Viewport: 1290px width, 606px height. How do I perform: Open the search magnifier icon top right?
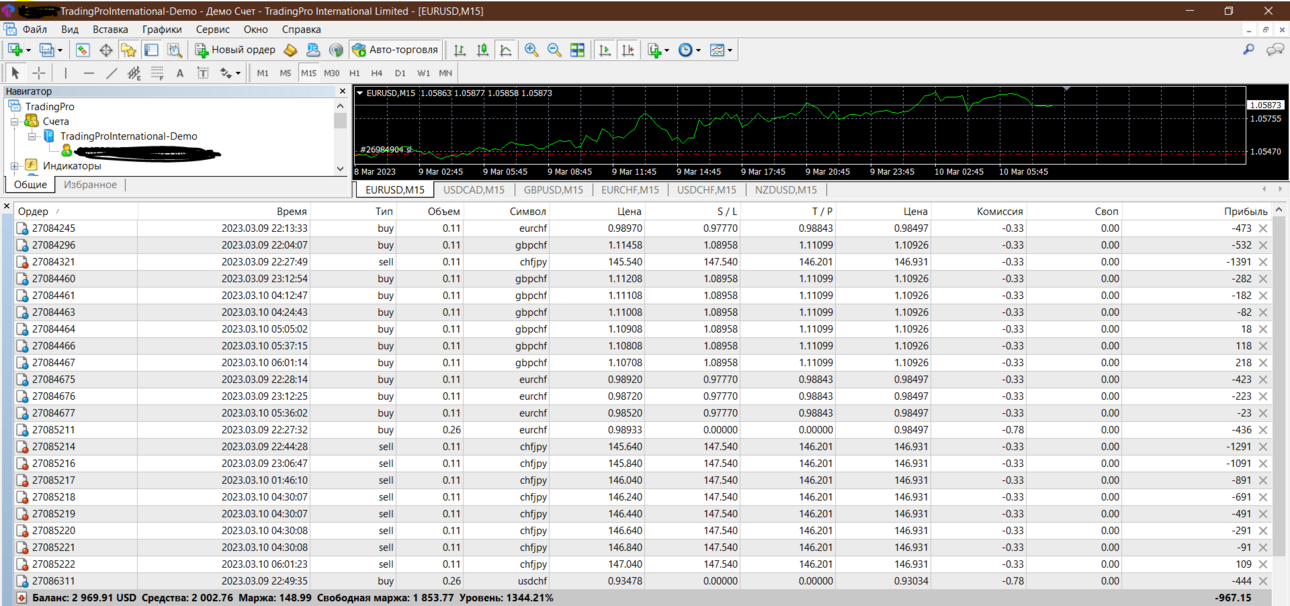(x=1248, y=49)
